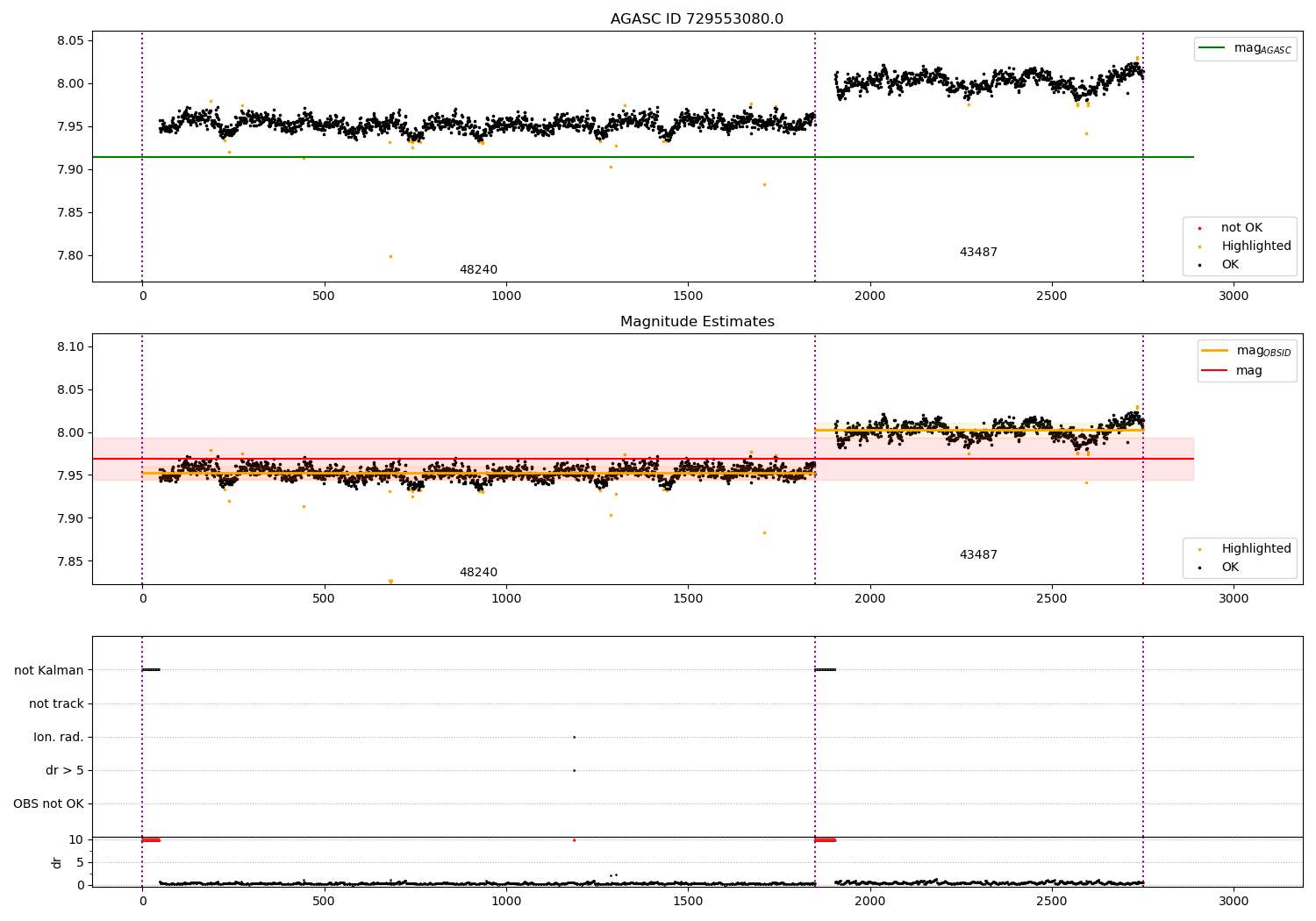Viewport: 1316px width, 921px height.
Task: Click the 7.80 tick label on top plot
Action: pos(70,256)
